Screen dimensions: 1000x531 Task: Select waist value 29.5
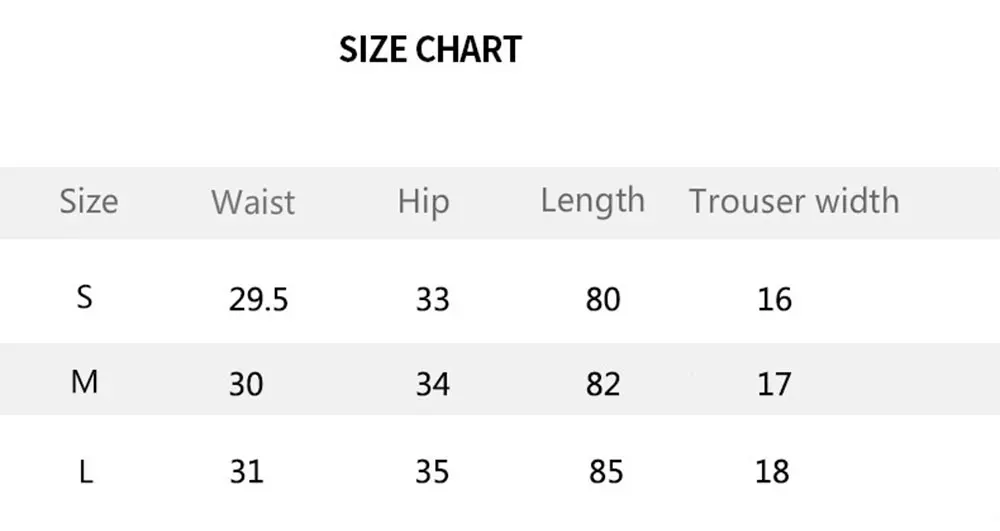pos(258,299)
